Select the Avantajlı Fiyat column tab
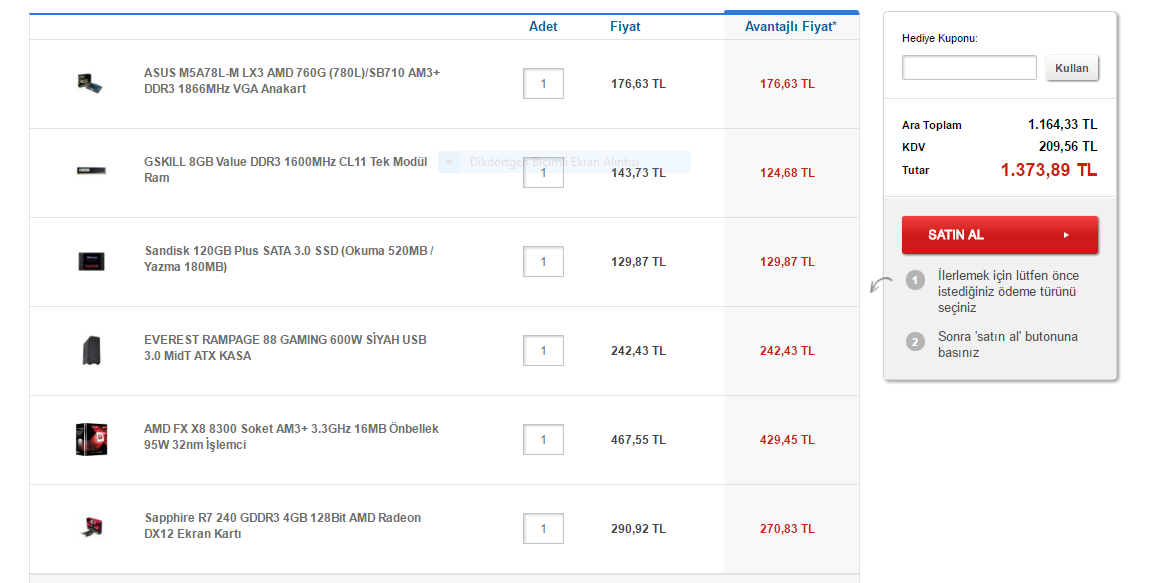 791,26
